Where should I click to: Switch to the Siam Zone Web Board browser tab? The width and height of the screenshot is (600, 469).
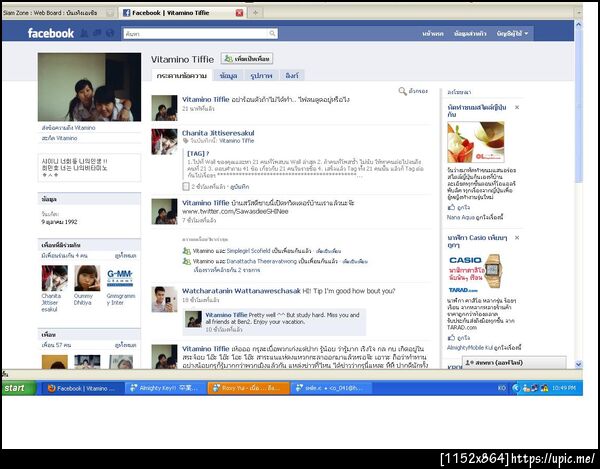point(58,13)
